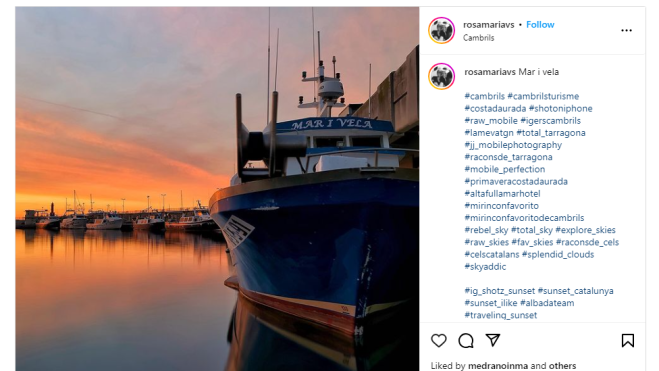The width and height of the screenshot is (659, 371).
Task: Click the Mar i Vela boat photo
Action: (x=217, y=189)
